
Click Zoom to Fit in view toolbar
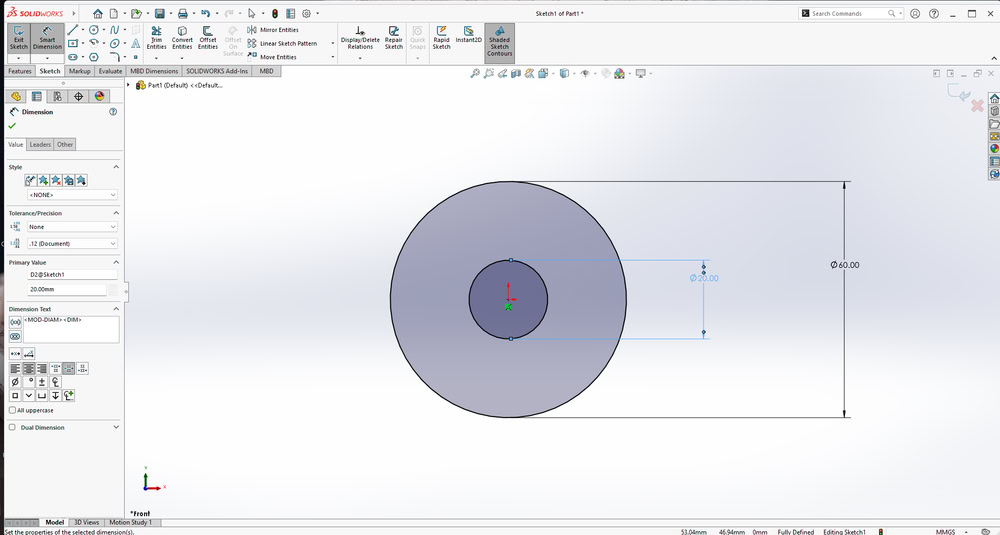[474, 73]
